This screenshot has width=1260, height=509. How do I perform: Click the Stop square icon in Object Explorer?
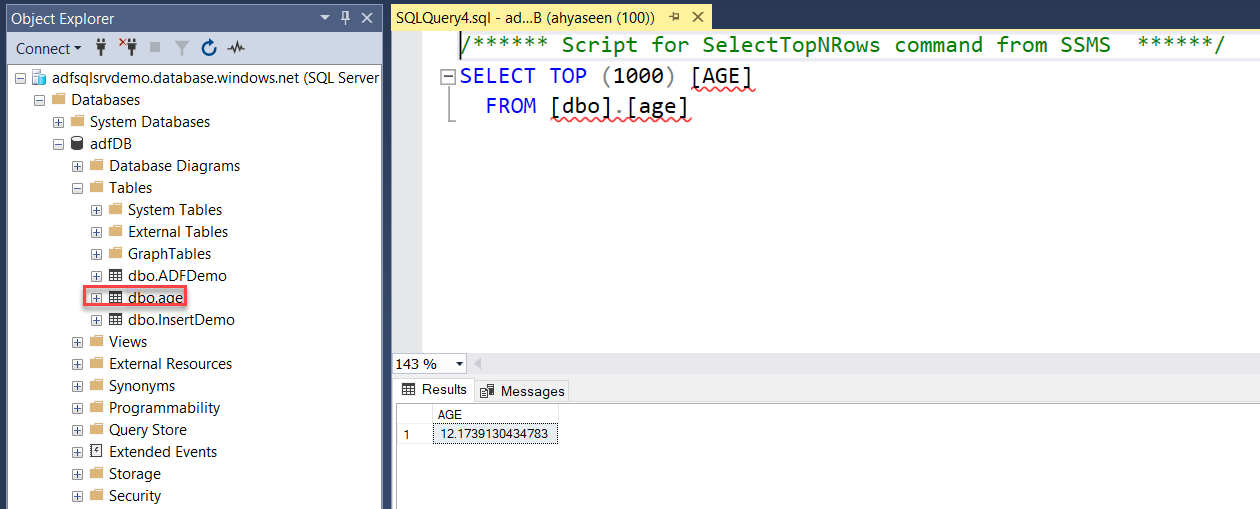(155, 48)
